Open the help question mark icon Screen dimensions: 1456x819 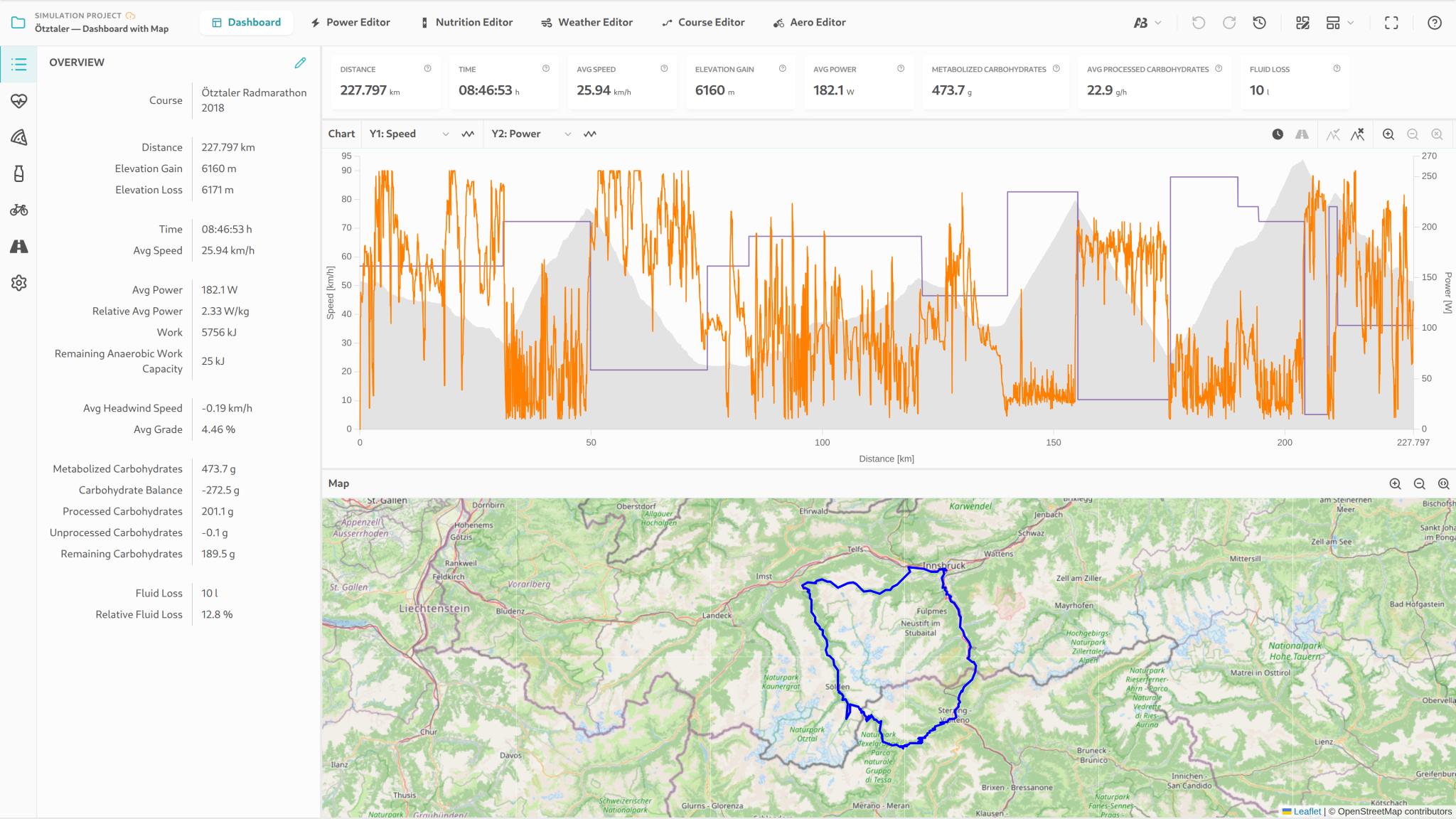[1435, 23]
